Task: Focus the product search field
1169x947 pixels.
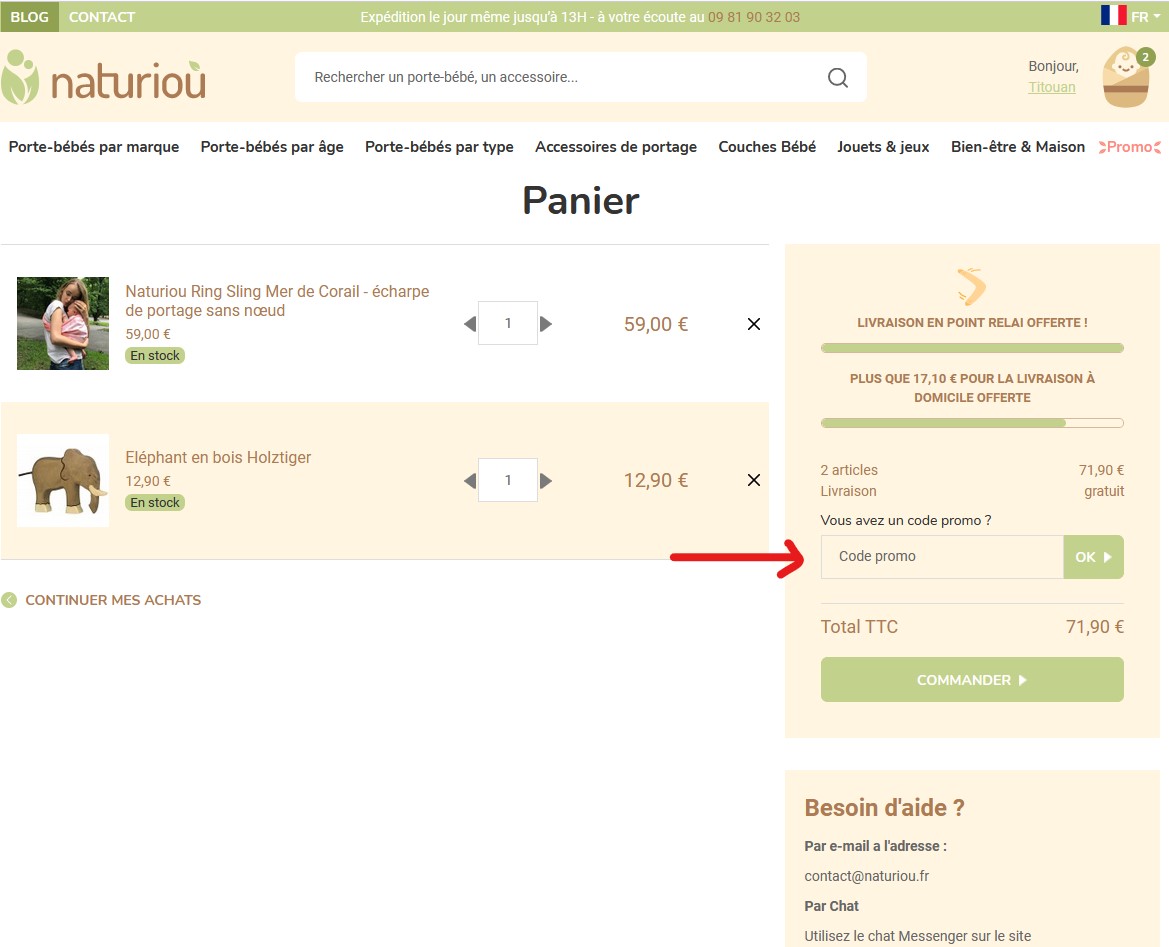Action: coord(581,78)
